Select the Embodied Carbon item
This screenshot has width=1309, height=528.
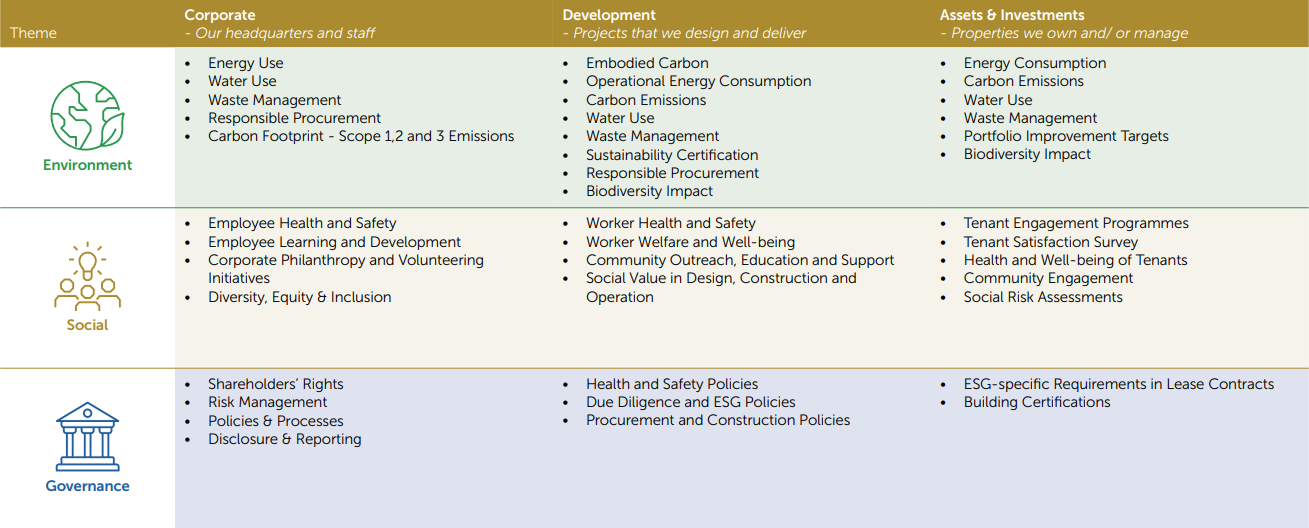click(x=647, y=63)
